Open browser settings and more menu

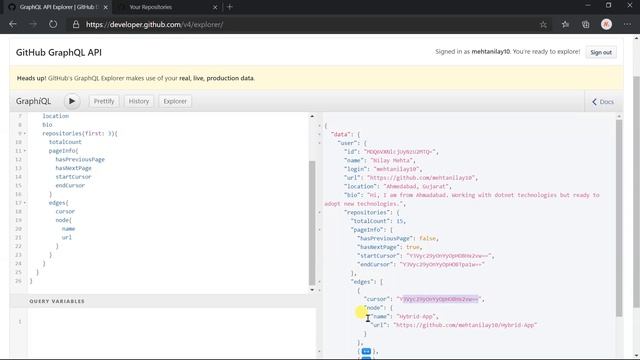pyautogui.click(x=627, y=24)
